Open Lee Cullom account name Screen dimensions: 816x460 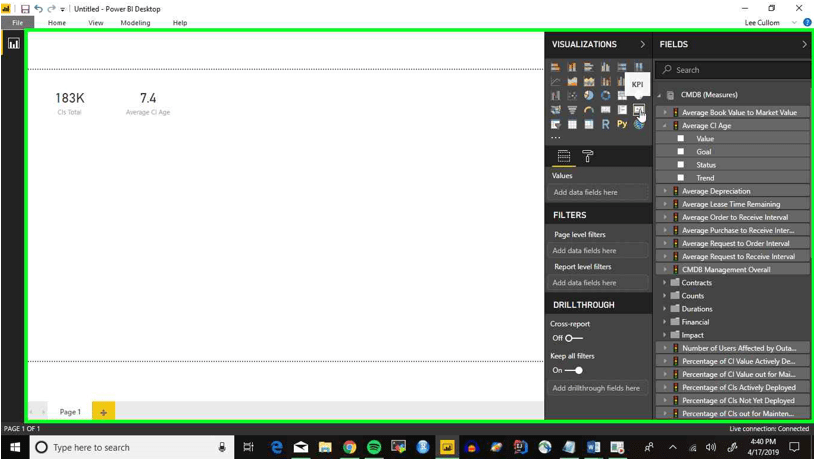(762, 23)
